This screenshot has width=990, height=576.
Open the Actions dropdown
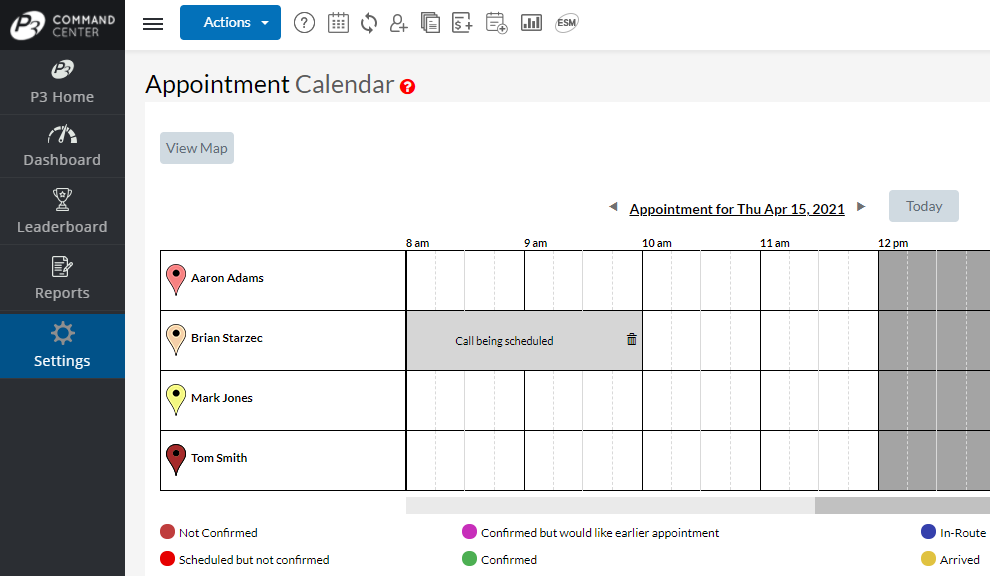(x=230, y=22)
